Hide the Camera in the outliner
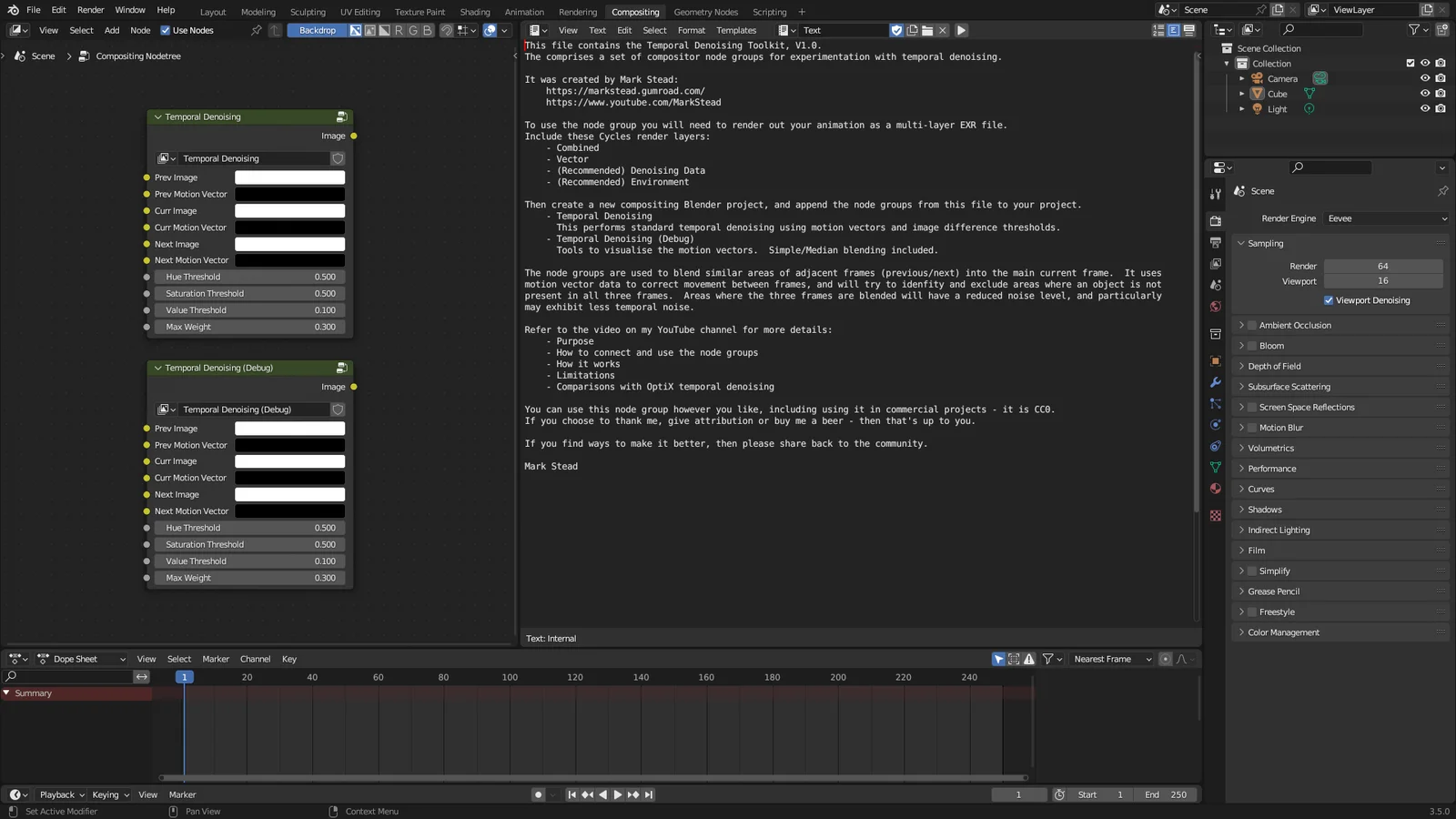The height and width of the screenshot is (819, 1456). (x=1425, y=78)
